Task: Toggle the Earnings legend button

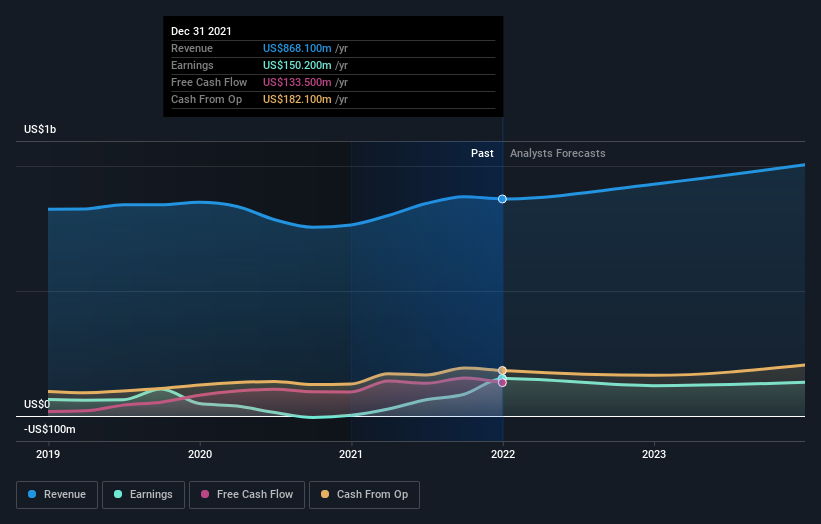Action: [x=143, y=495]
